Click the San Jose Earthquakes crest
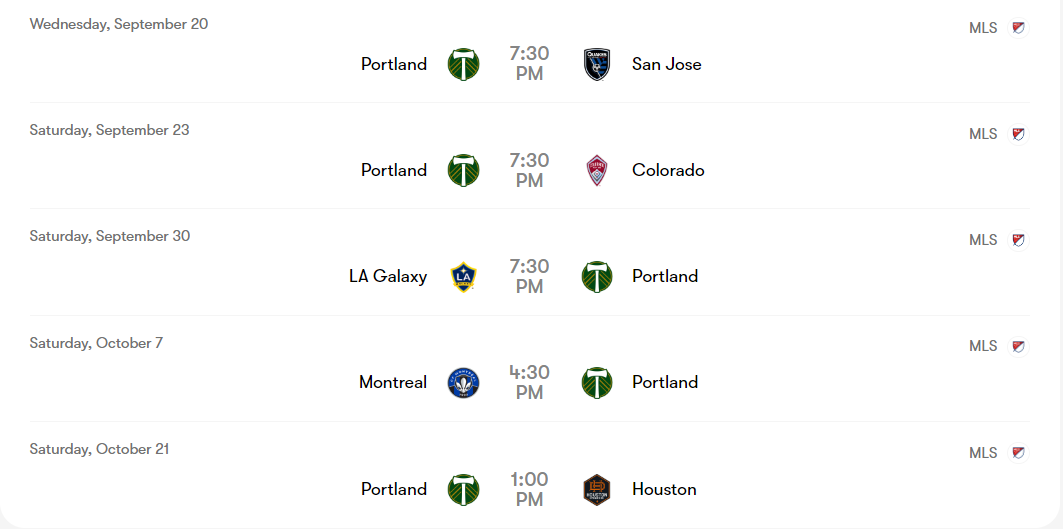Viewport: 1063px width, 529px height. [x=597, y=64]
